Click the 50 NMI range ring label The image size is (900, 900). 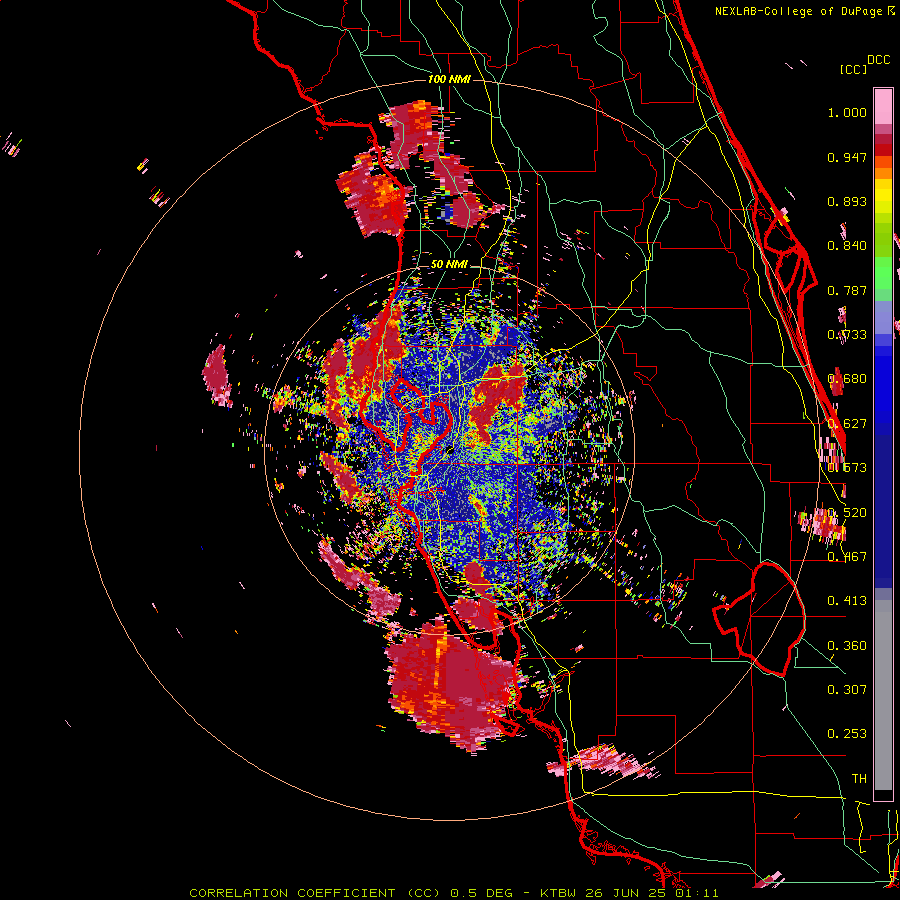(x=449, y=264)
